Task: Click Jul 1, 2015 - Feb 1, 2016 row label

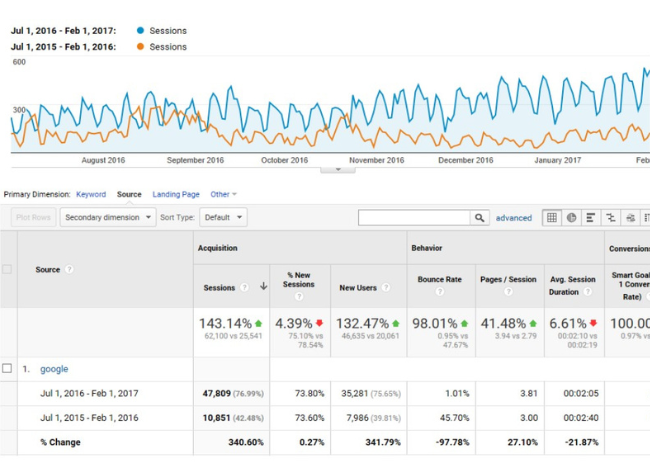Action: click(x=89, y=418)
